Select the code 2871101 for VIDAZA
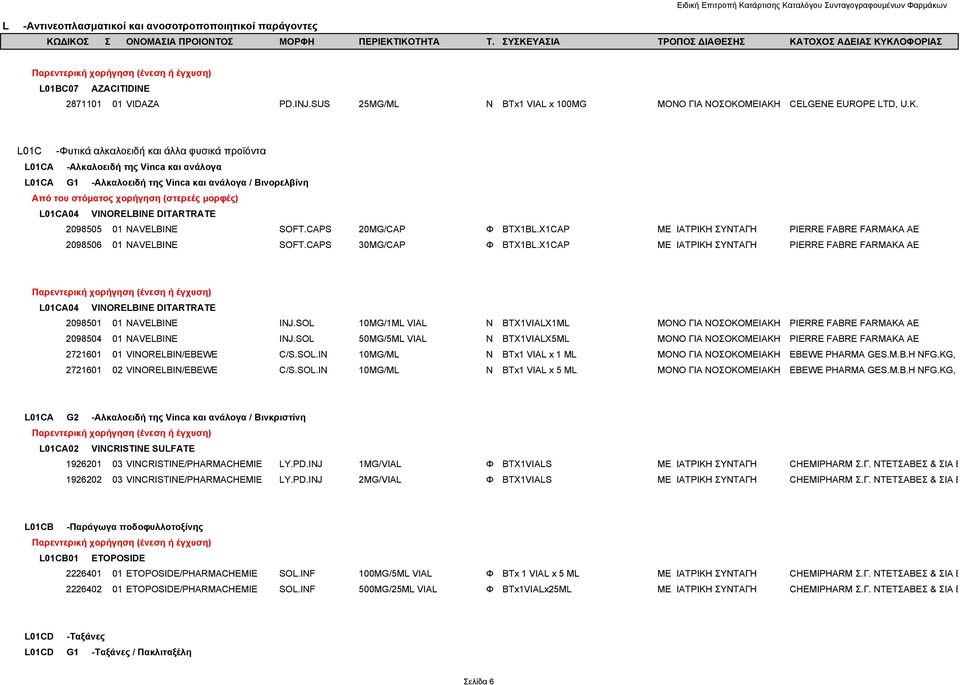This screenshot has width=960, height=685. pos(83,104)
